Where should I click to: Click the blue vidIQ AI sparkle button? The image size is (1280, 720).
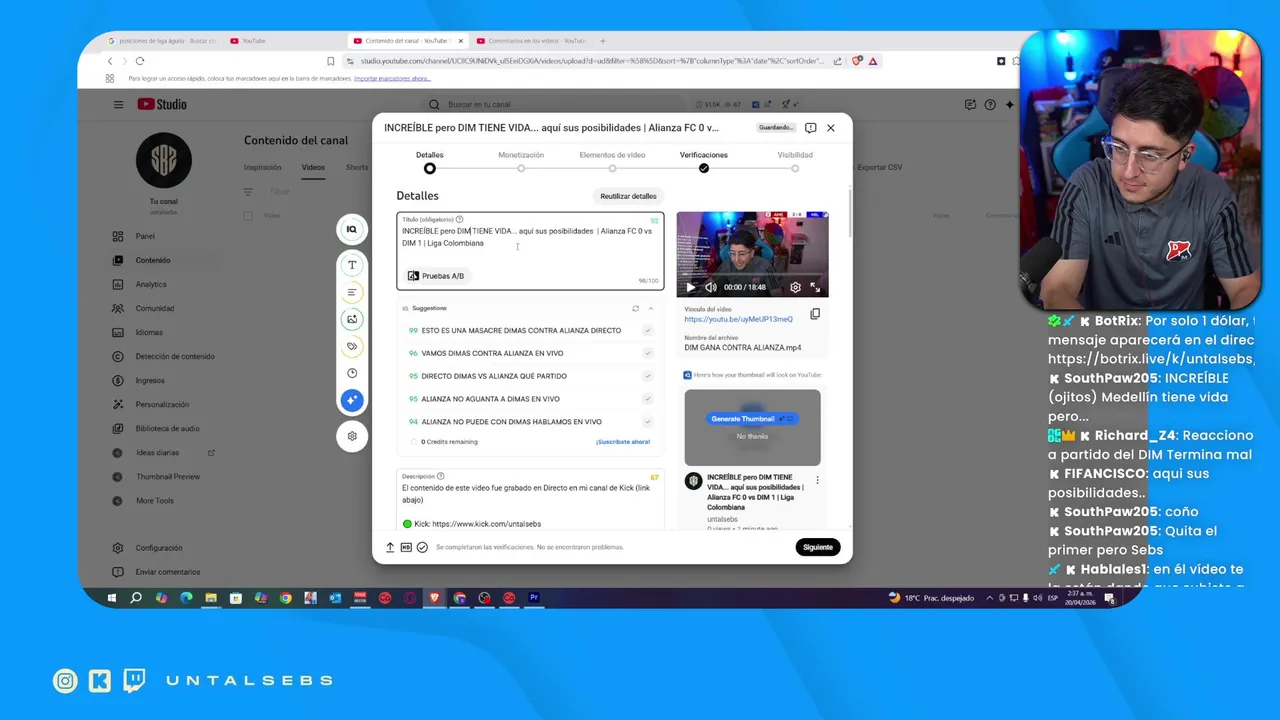[352, 400]
